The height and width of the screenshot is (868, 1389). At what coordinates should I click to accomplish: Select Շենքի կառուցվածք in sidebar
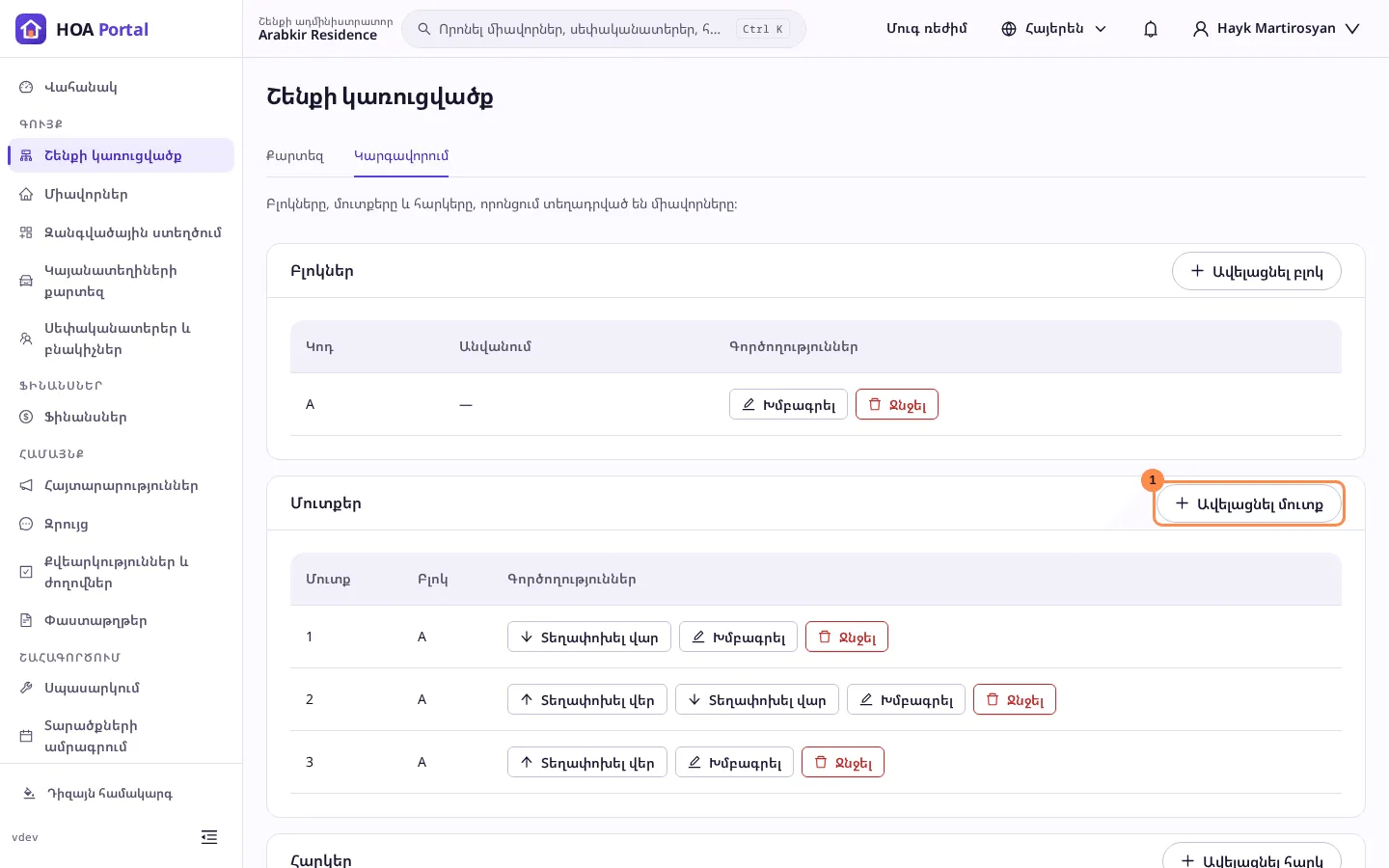[x=121, y=155]
